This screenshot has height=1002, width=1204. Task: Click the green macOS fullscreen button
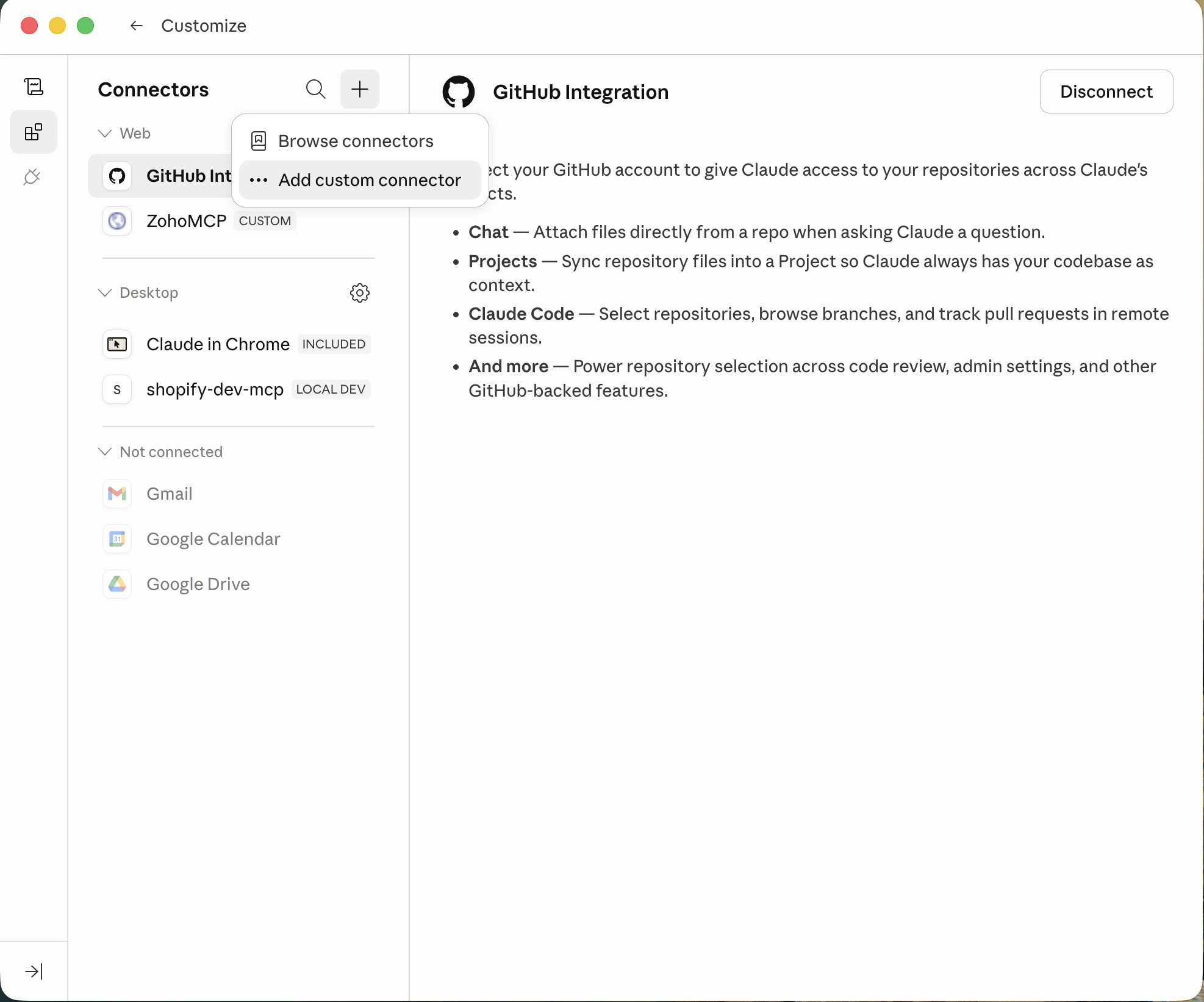click(x=85, y=26)
